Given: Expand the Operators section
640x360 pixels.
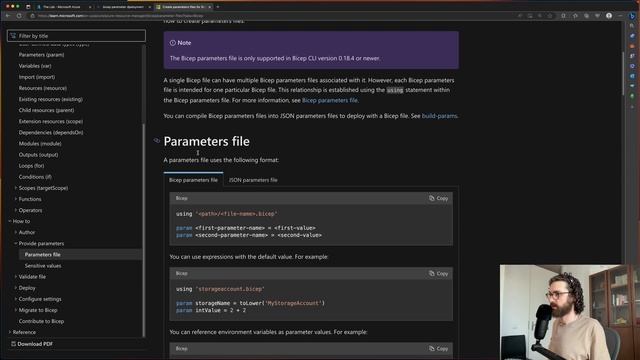Looking at the screenshot, I should 30,210.
